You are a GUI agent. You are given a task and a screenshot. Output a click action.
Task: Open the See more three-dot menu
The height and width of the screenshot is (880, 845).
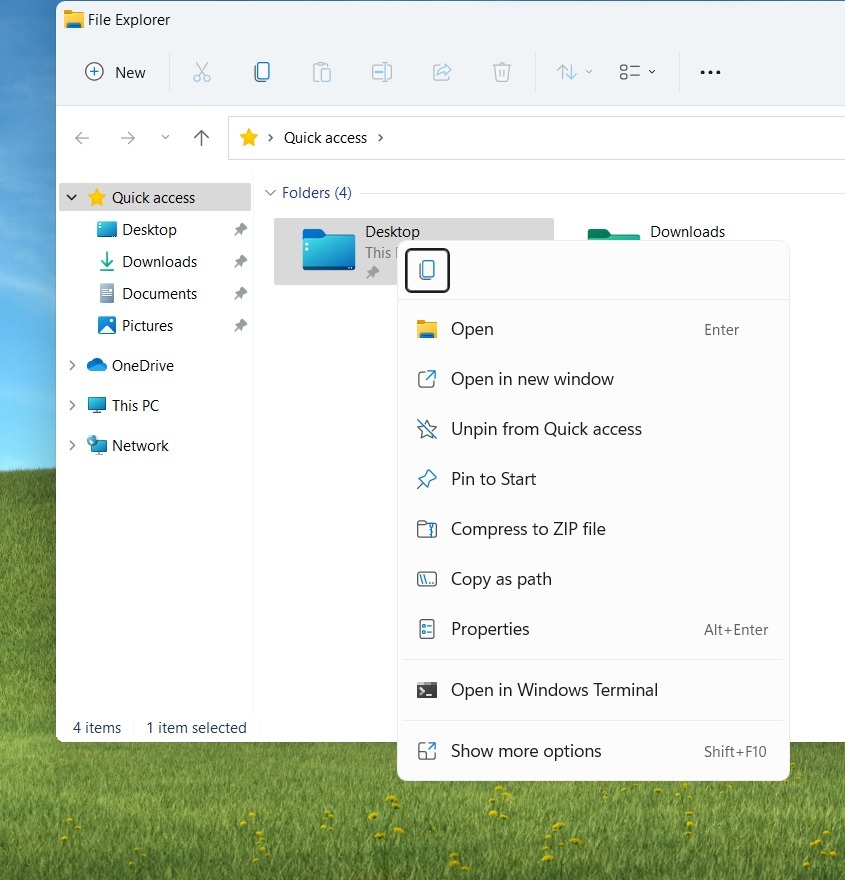(x=710, y=72)
